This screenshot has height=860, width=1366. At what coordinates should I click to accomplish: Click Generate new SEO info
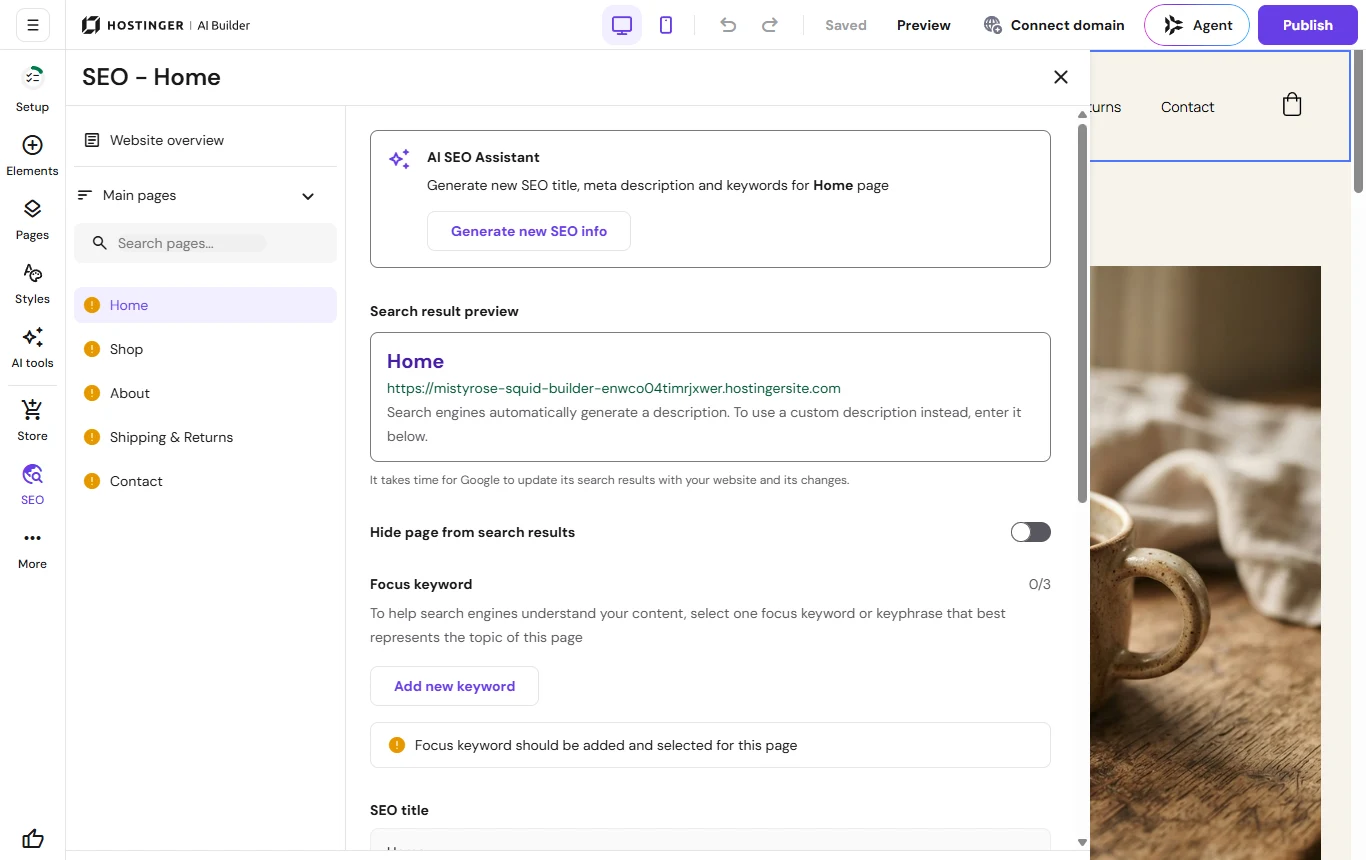529,231
